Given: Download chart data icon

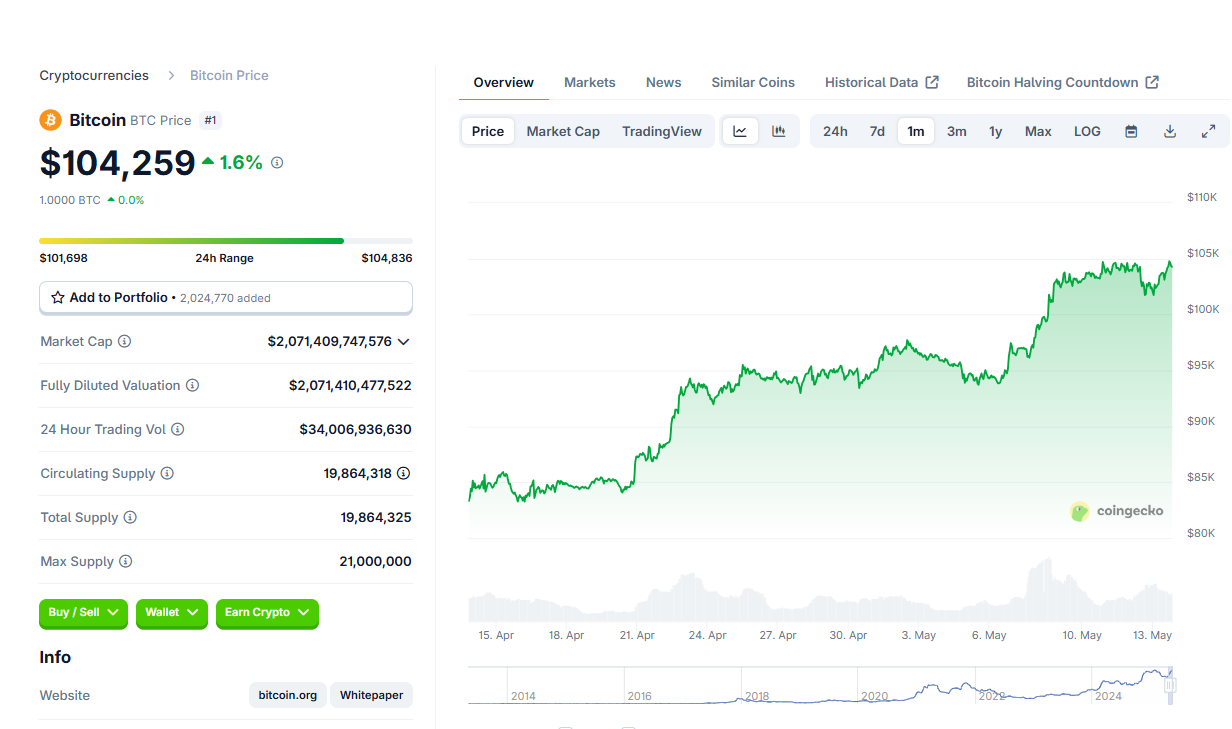Looking at the screenshot, I should point(1170,131).
